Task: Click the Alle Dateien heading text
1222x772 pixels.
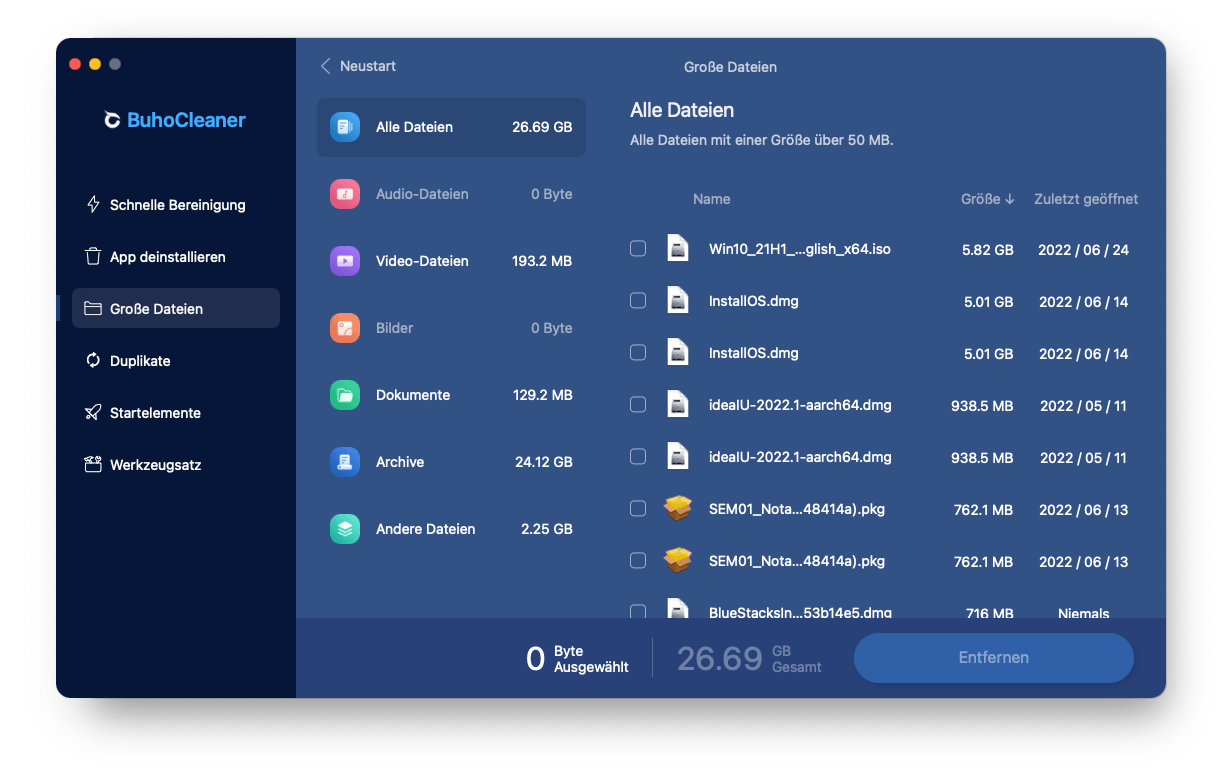Action: (x=682, y=110)
